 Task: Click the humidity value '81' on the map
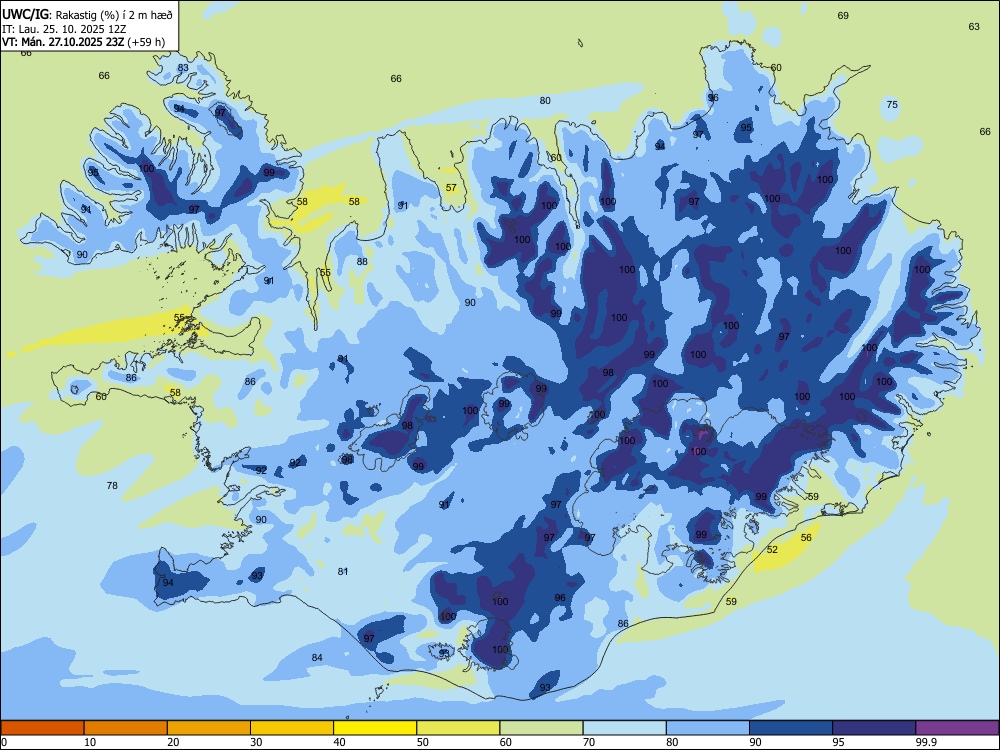click(x=343, y=571)
